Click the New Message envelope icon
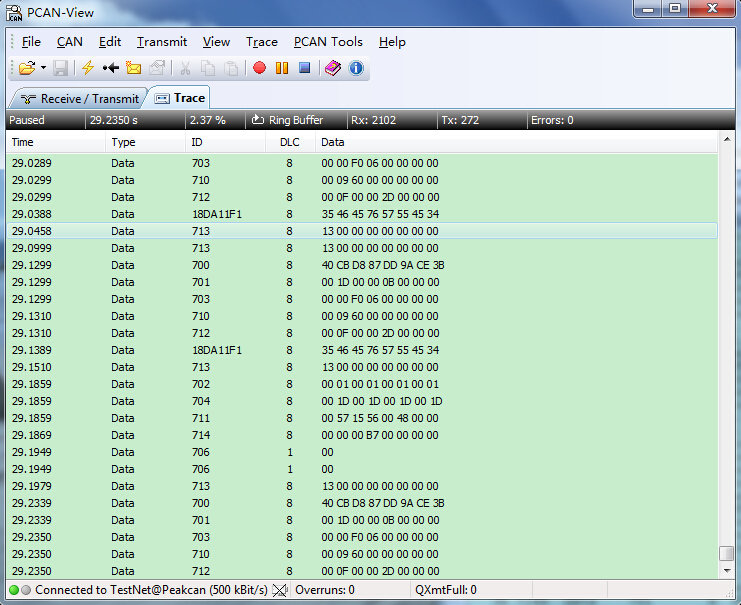 [x=134, y=68]
